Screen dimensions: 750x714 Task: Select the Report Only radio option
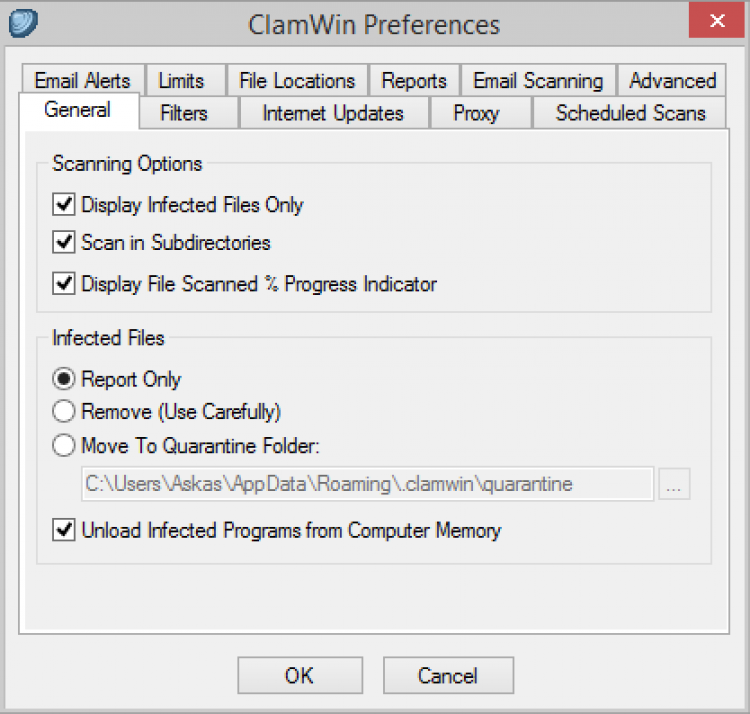click(65, 380)
